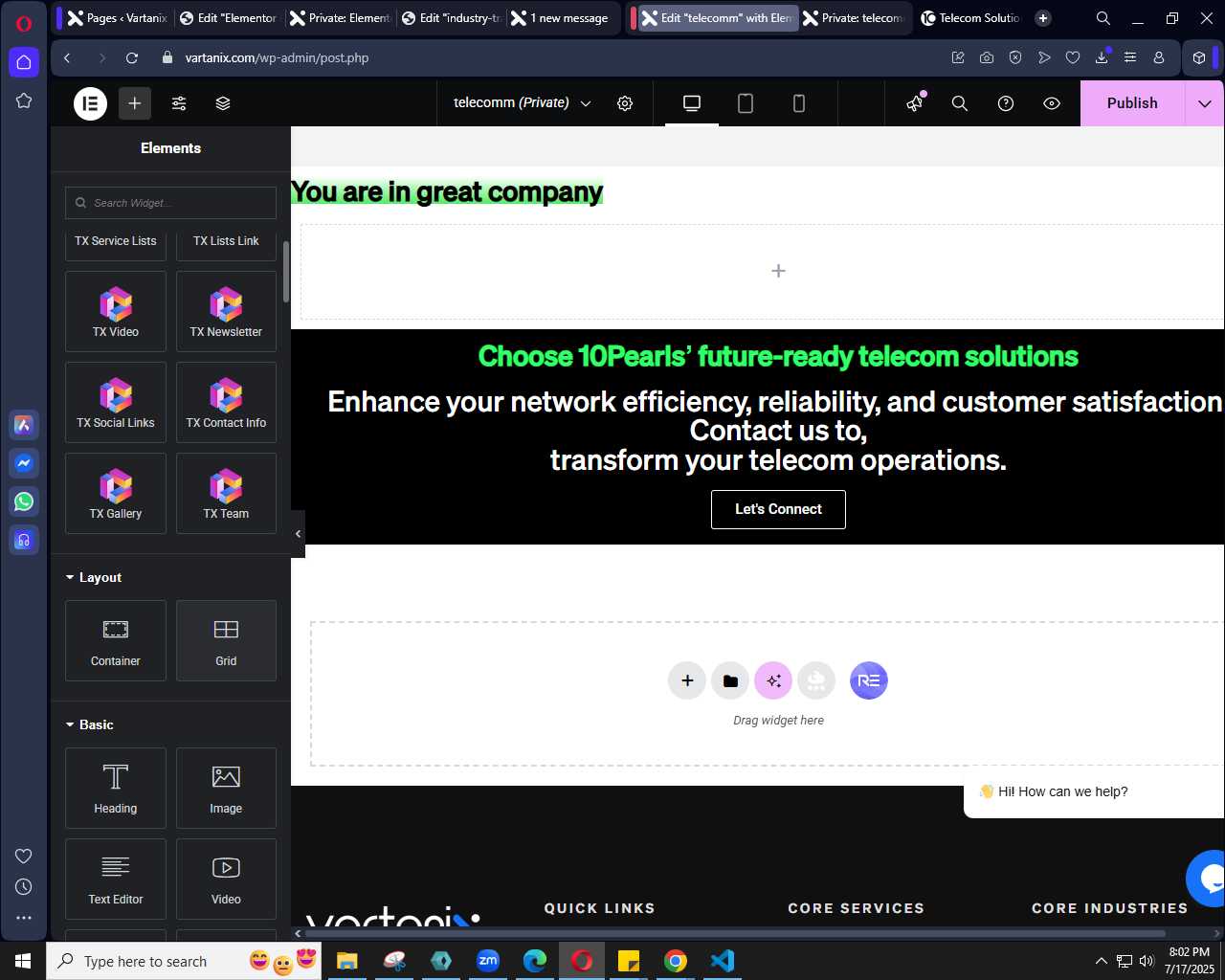Open Chrome from the taskbar
1225x980 pixels.
[x=676, y=961]
